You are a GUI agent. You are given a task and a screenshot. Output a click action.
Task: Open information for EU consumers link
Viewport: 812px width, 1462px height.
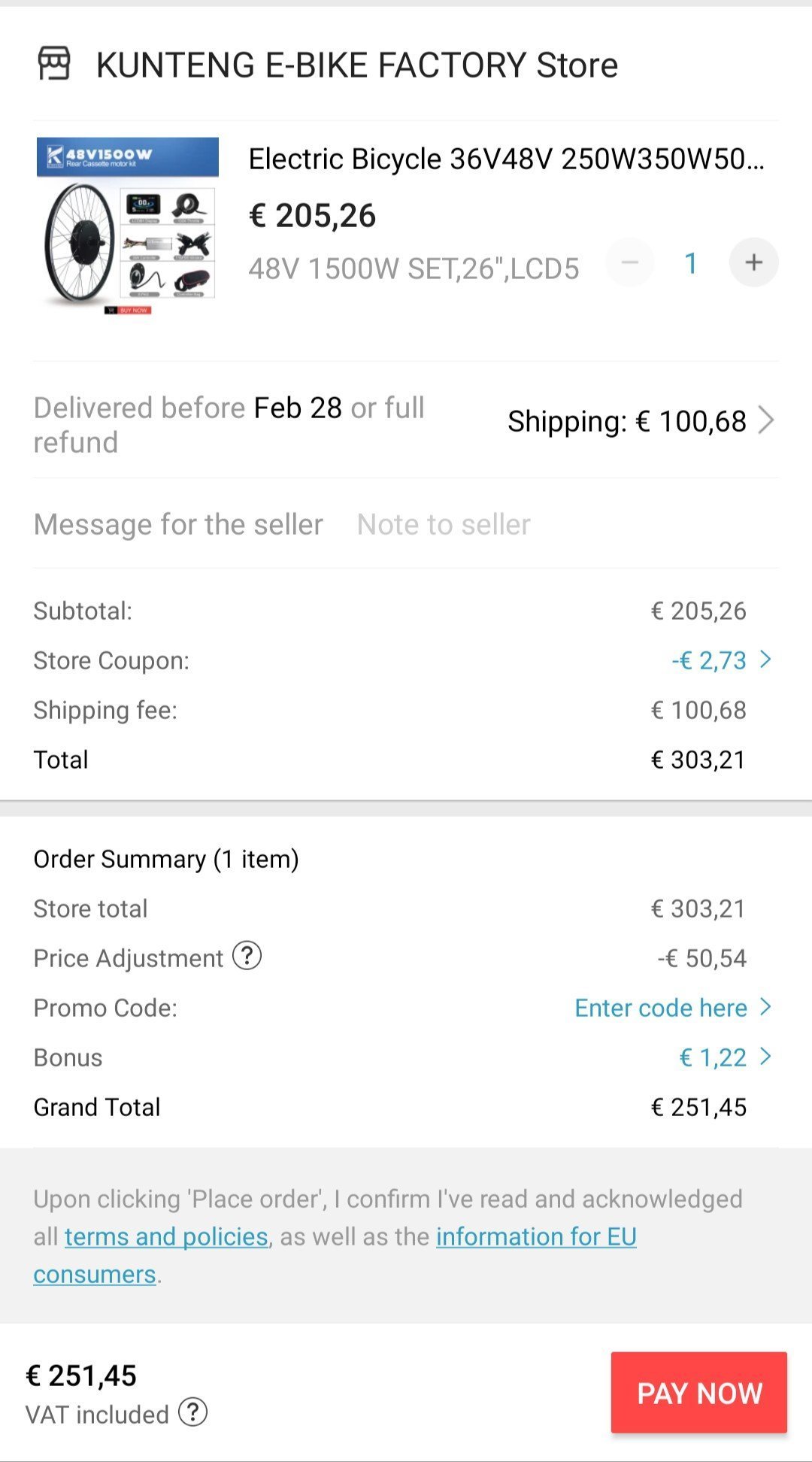(335, 1255)
